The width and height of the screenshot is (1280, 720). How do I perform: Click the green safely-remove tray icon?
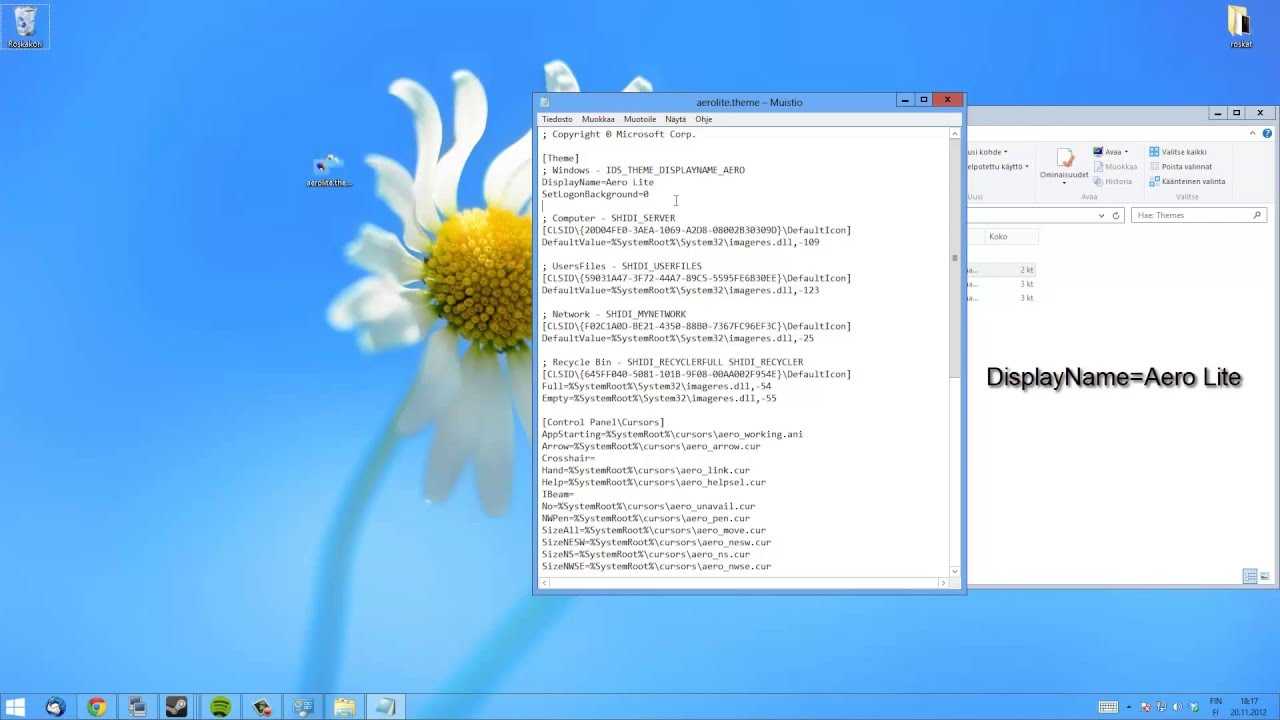point(1192,707)
